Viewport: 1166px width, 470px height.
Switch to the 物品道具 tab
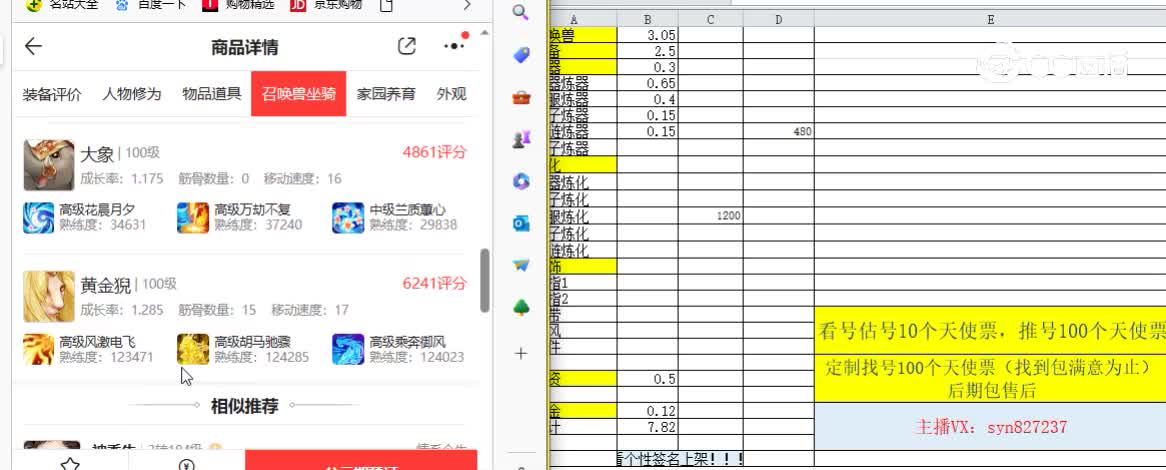(x=212, y=94)
